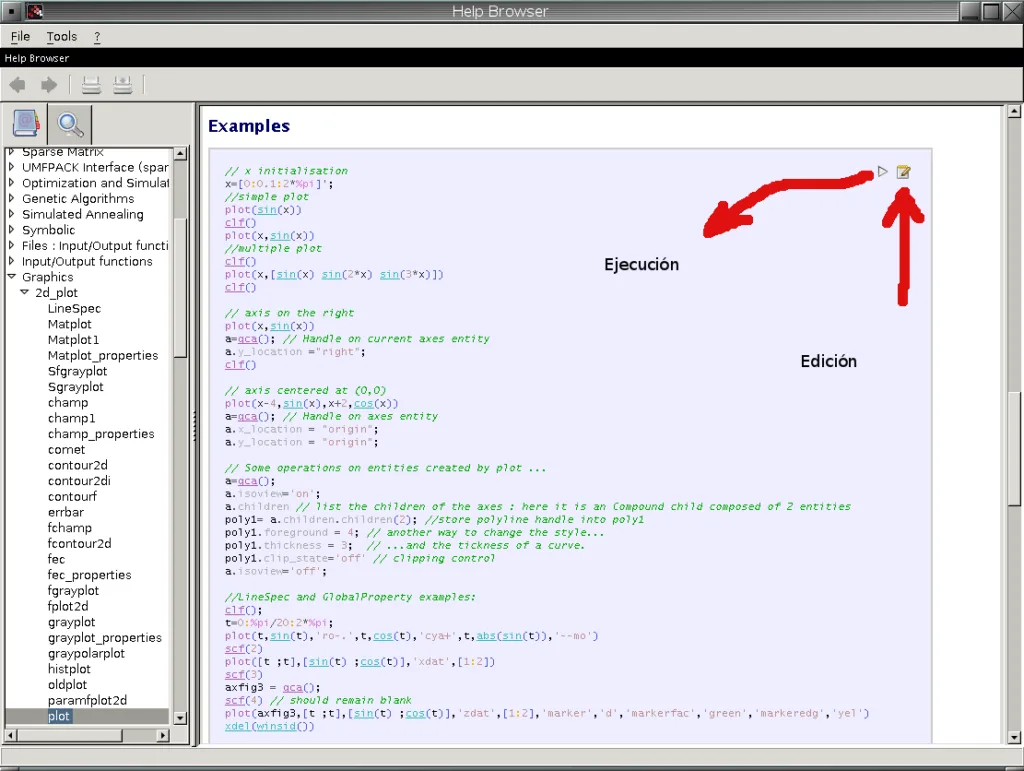Click tree horizontal scrollbar right arrow
1024x771 pixels.
pyautogui.click(x=163, y=735)
